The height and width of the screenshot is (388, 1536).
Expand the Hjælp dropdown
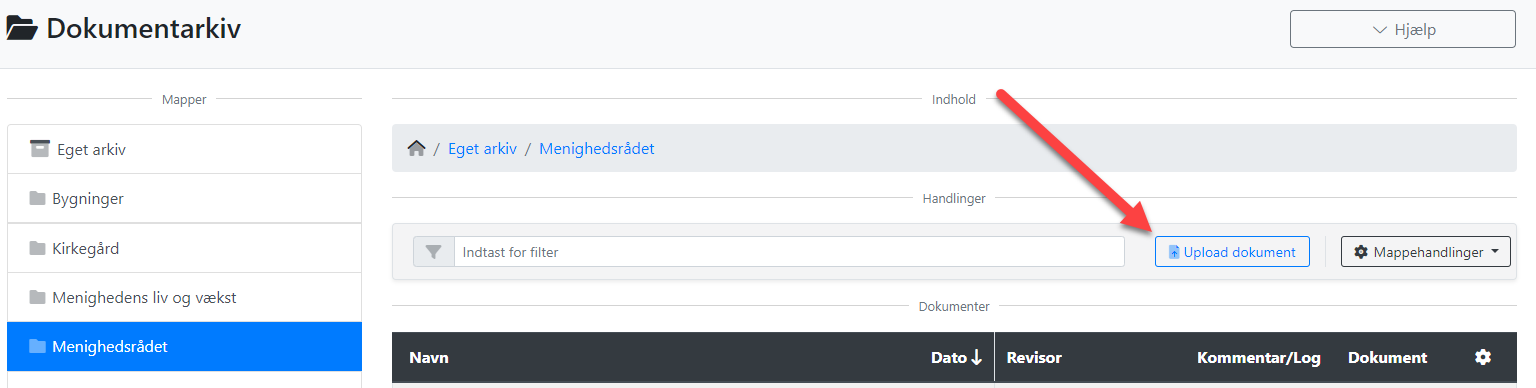click(1403, 29)
